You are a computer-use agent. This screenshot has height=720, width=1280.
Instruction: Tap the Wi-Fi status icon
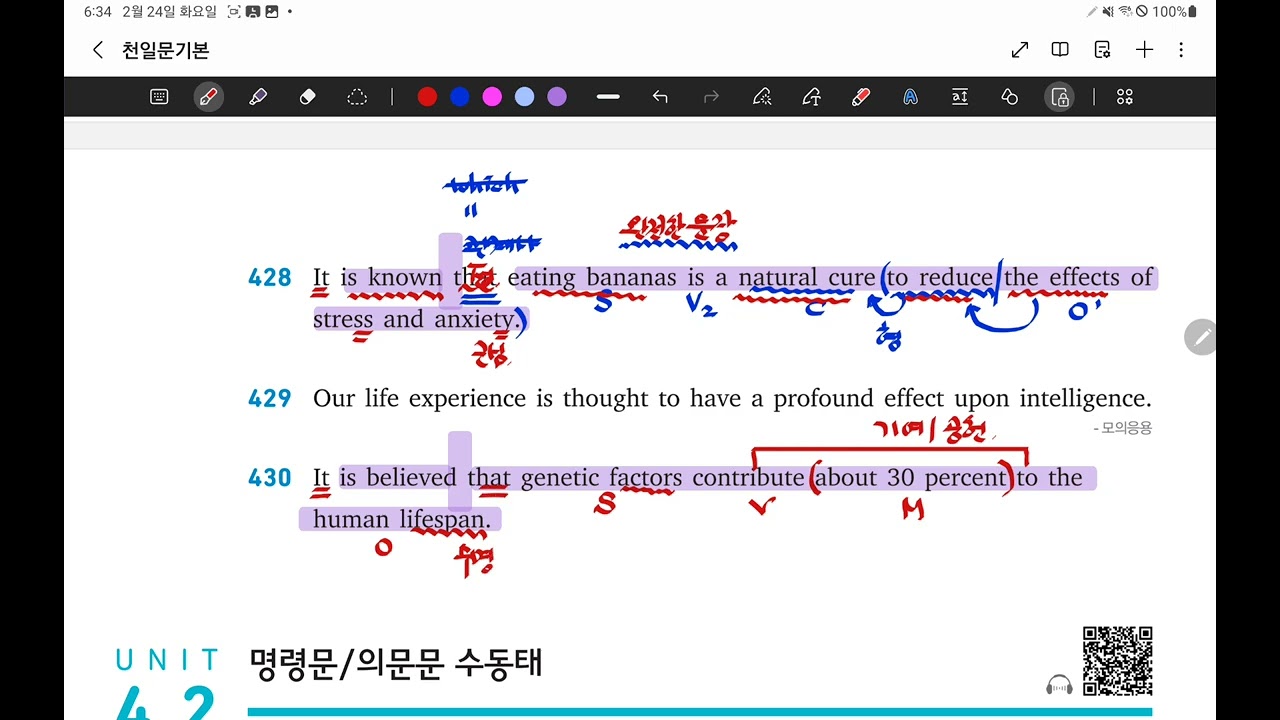tap(1125, 12)
